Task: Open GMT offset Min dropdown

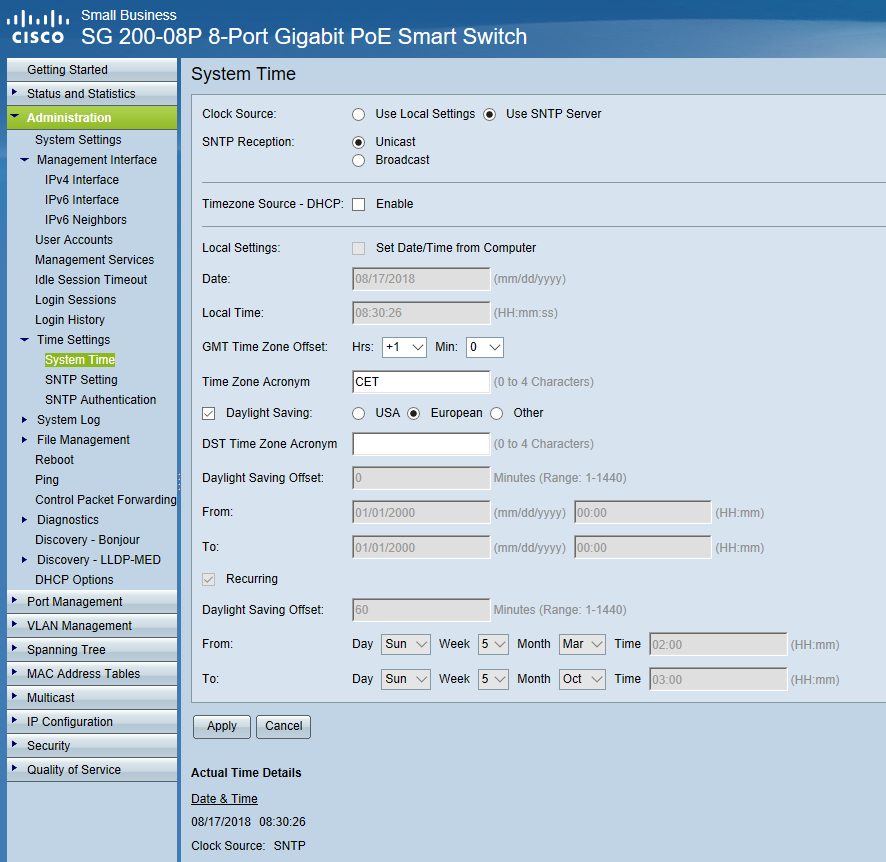Action: (485, 347)
